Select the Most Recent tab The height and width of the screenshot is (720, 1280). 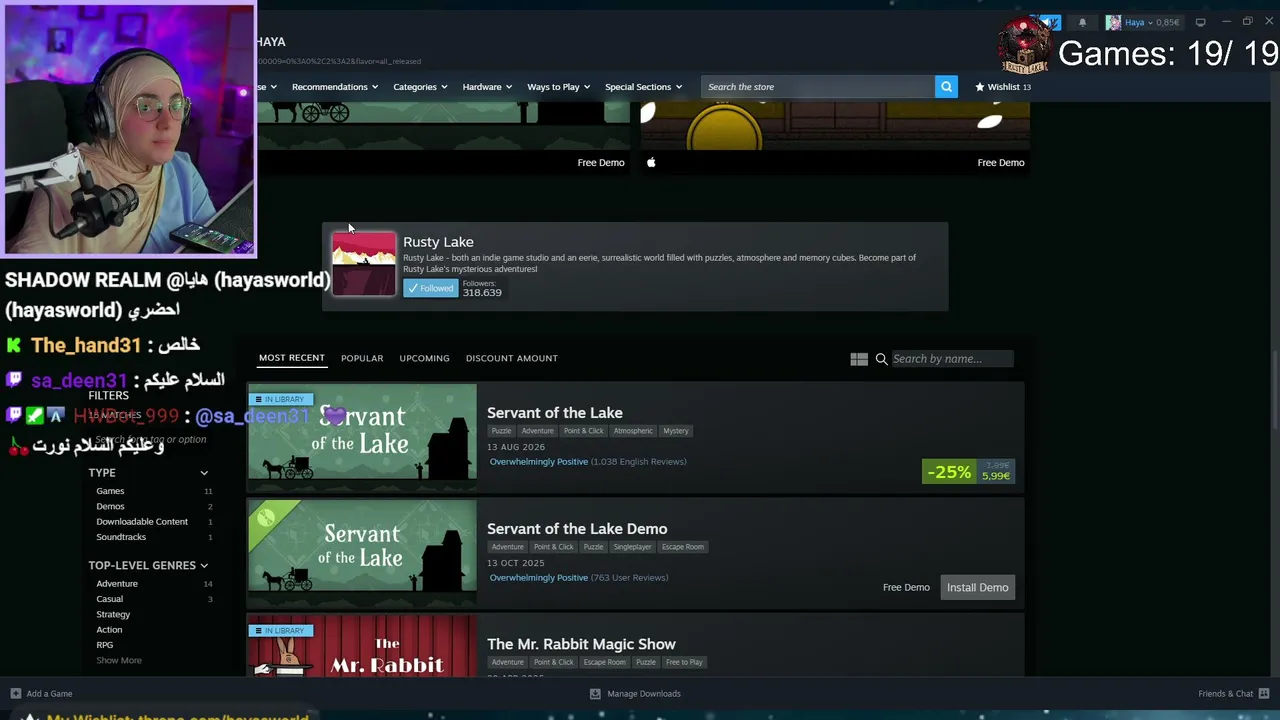click(292, 358)
